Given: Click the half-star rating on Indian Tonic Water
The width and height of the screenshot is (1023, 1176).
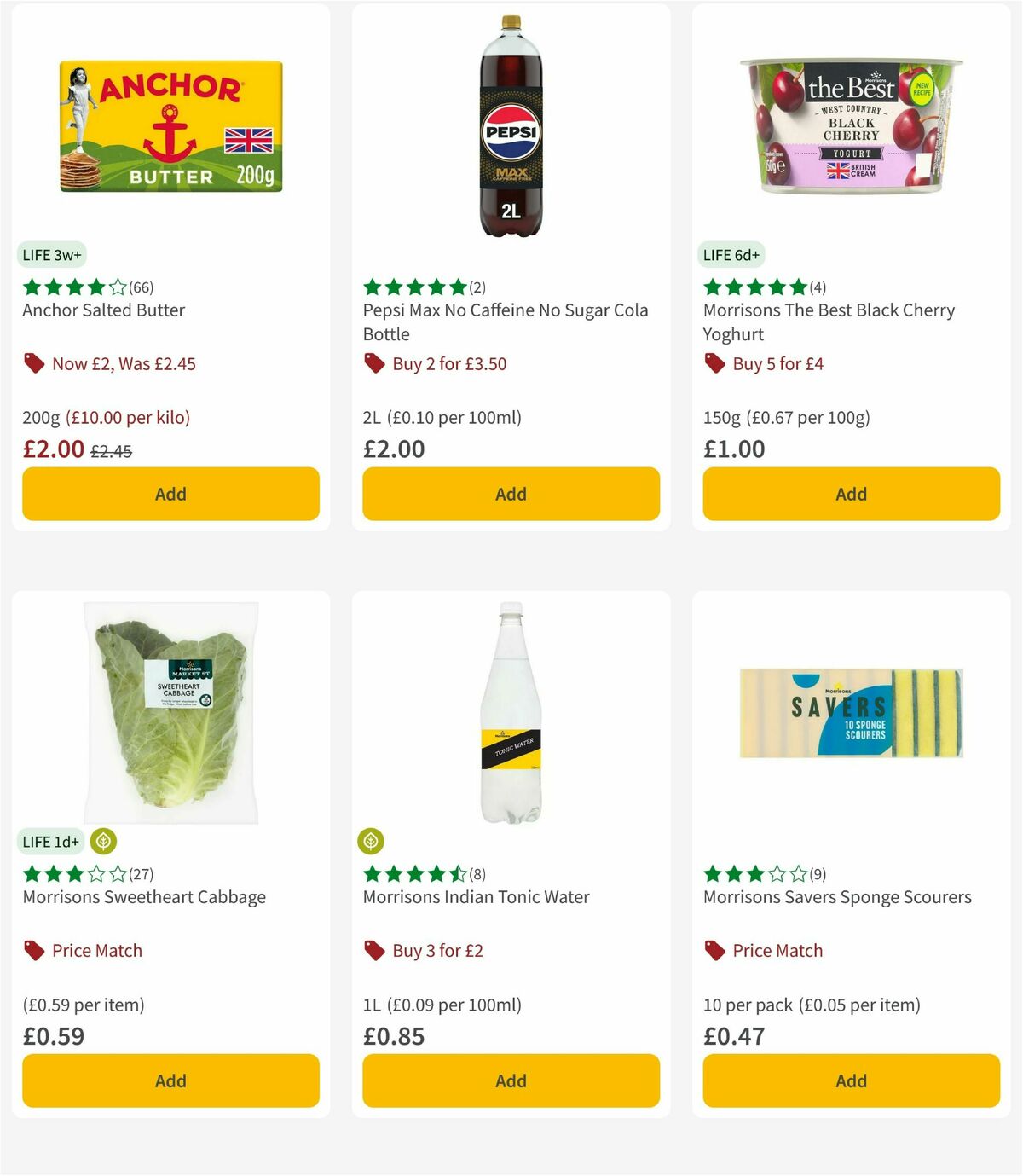Looking at the screenshot, I should [x=459, y=873].
